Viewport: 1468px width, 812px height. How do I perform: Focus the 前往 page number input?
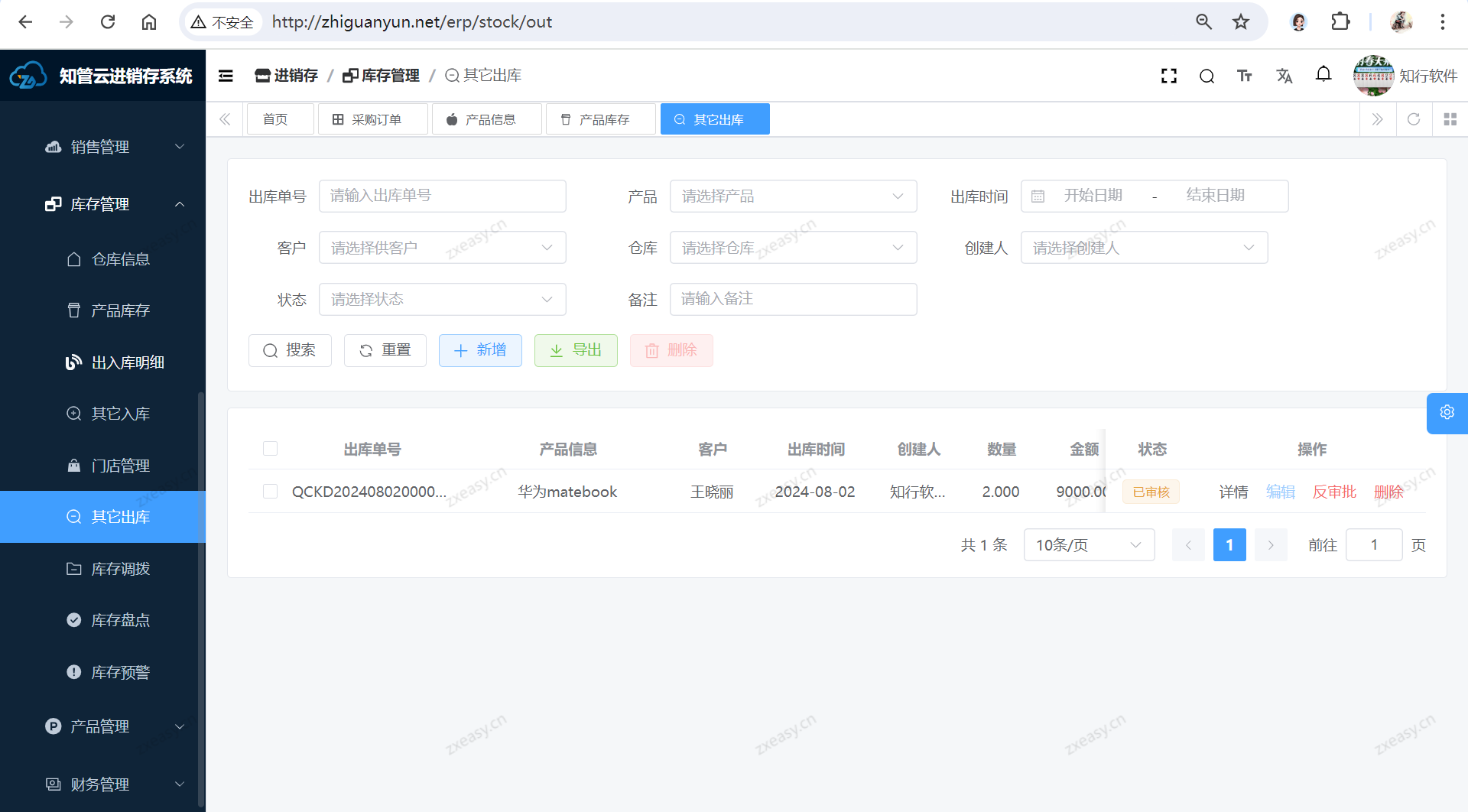click(1374, 545)
